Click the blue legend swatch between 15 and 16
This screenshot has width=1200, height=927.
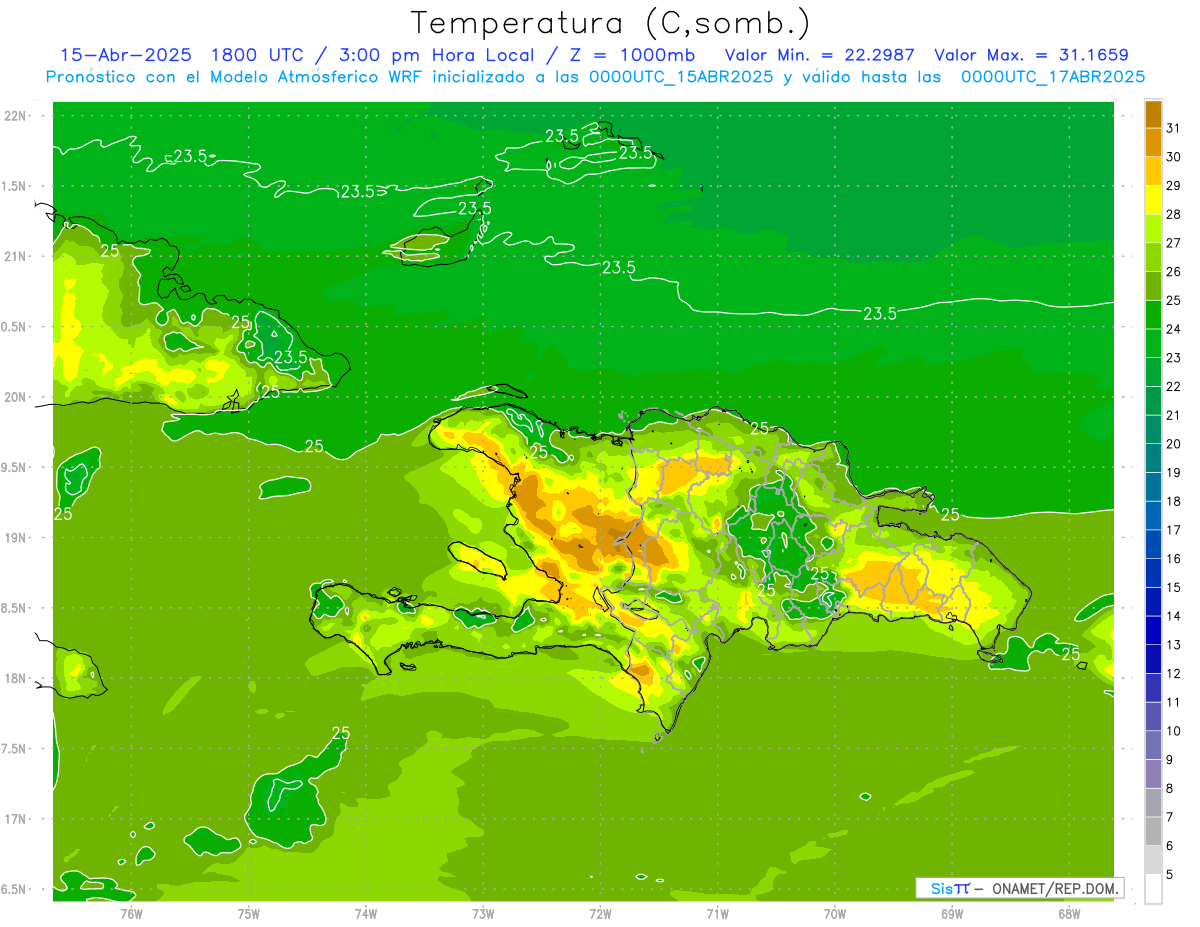(x=1153, y=573)
